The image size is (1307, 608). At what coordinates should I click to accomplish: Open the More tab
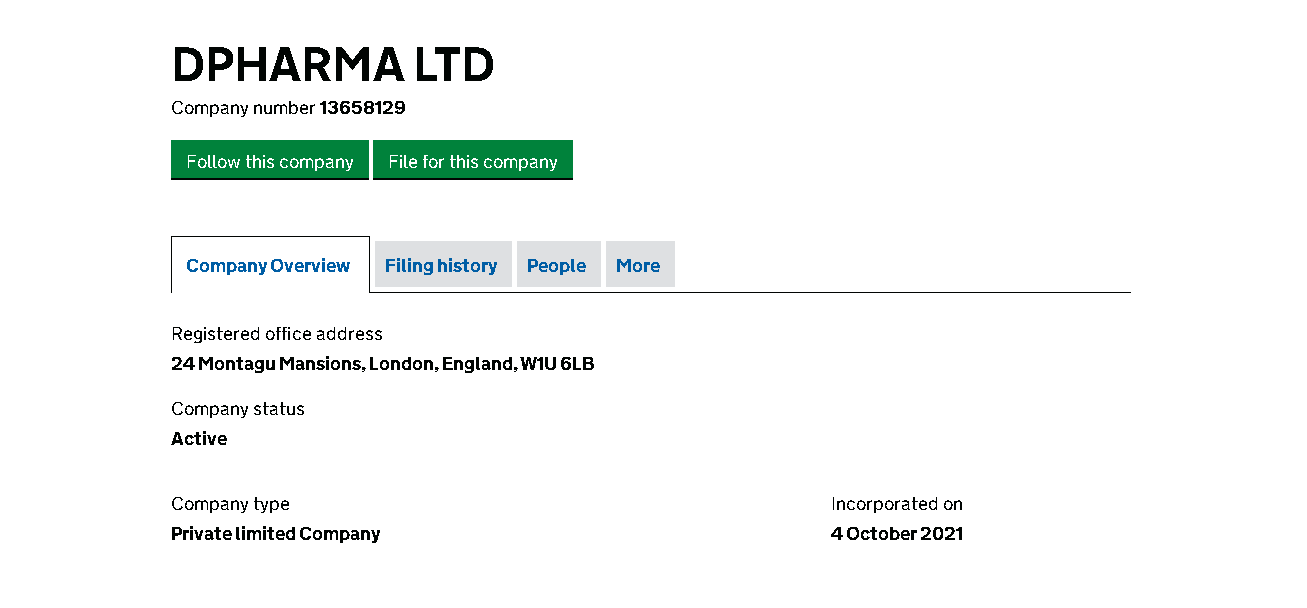click(638, 266)
